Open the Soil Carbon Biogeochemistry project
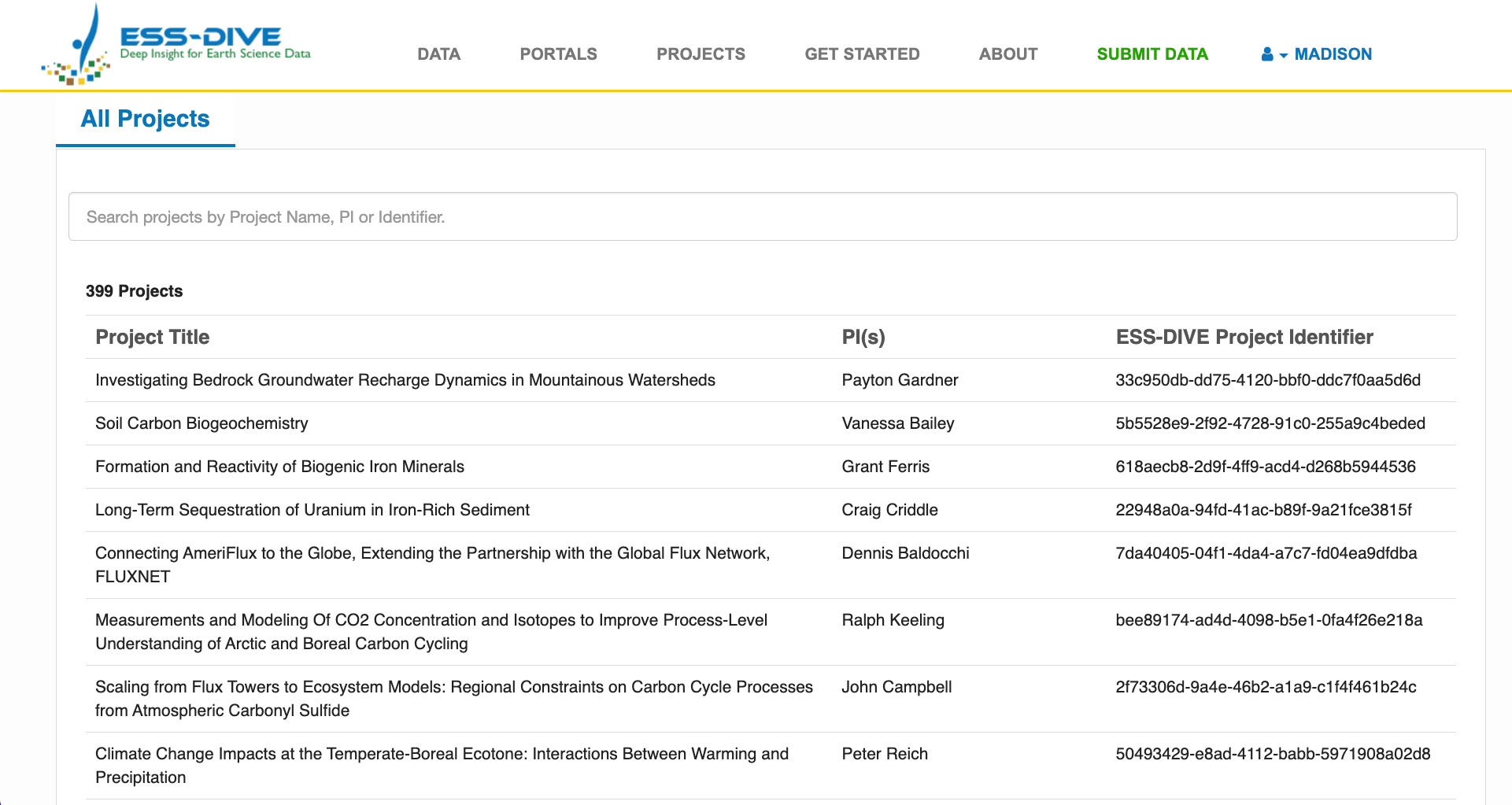Image resolution: width=1512 pixels, height=805 pixels. (201, 423)
